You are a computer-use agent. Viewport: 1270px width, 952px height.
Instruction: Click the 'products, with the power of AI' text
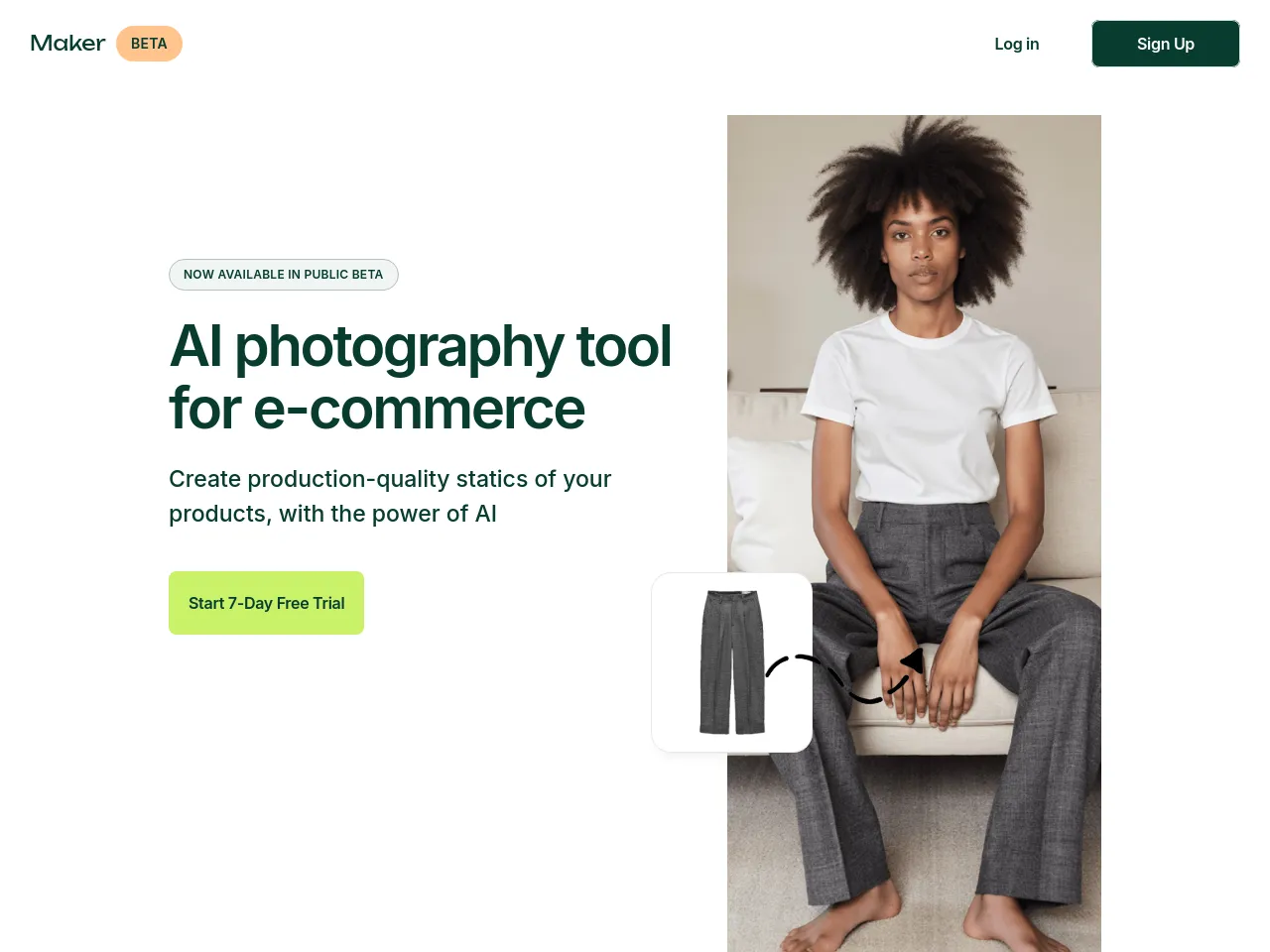332,514
